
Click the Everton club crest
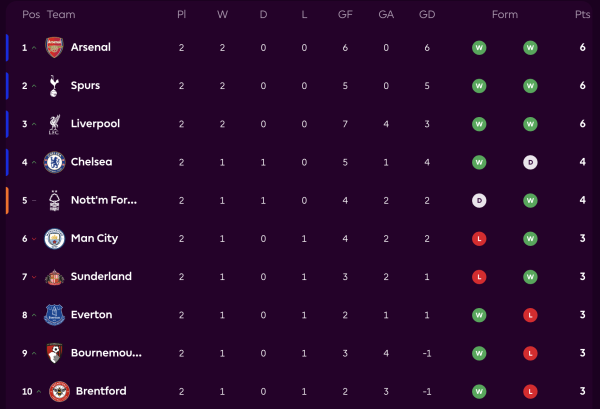54,315
